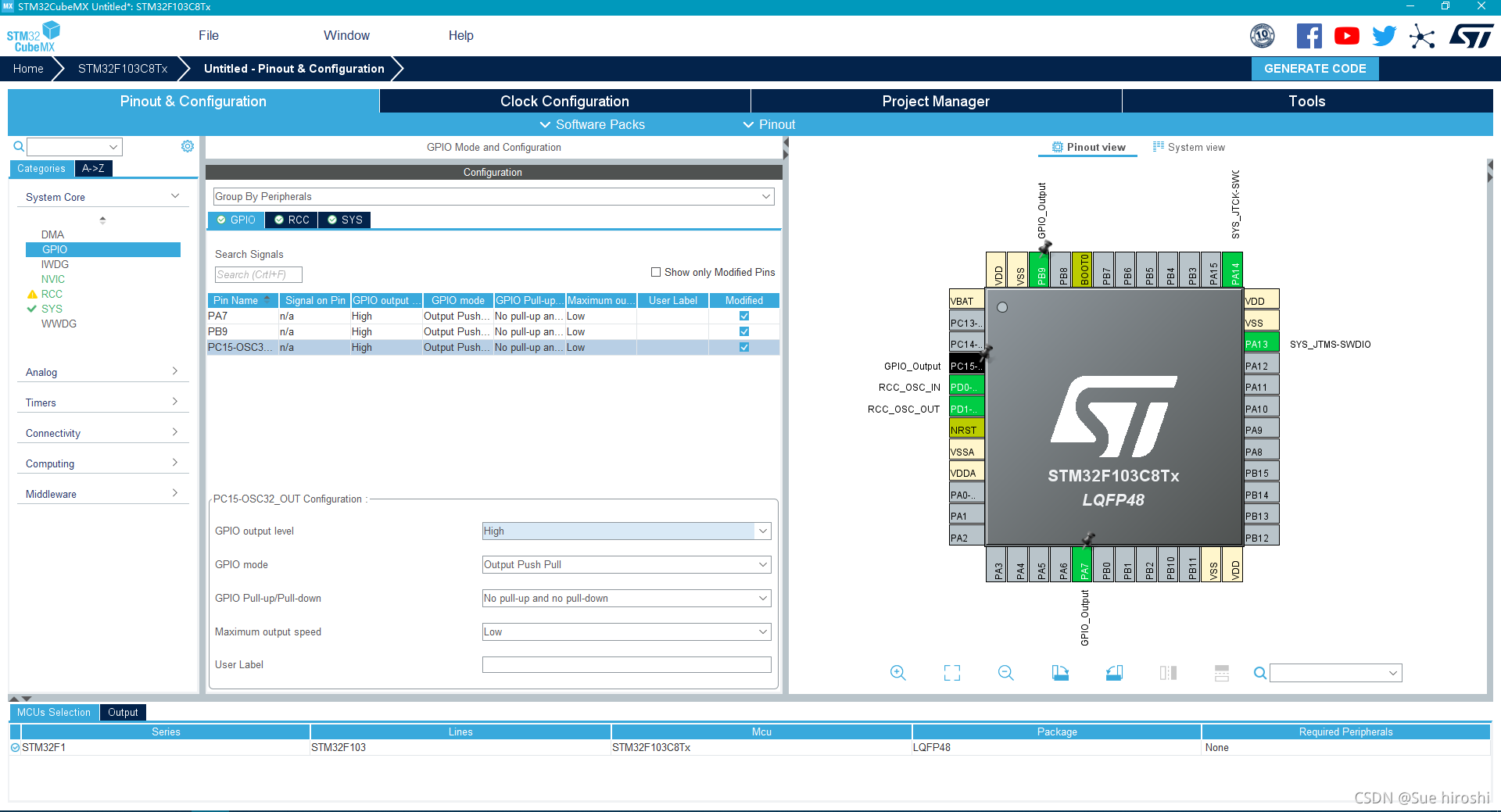Go to the Home breadcrumb

(x=28, y=69)
